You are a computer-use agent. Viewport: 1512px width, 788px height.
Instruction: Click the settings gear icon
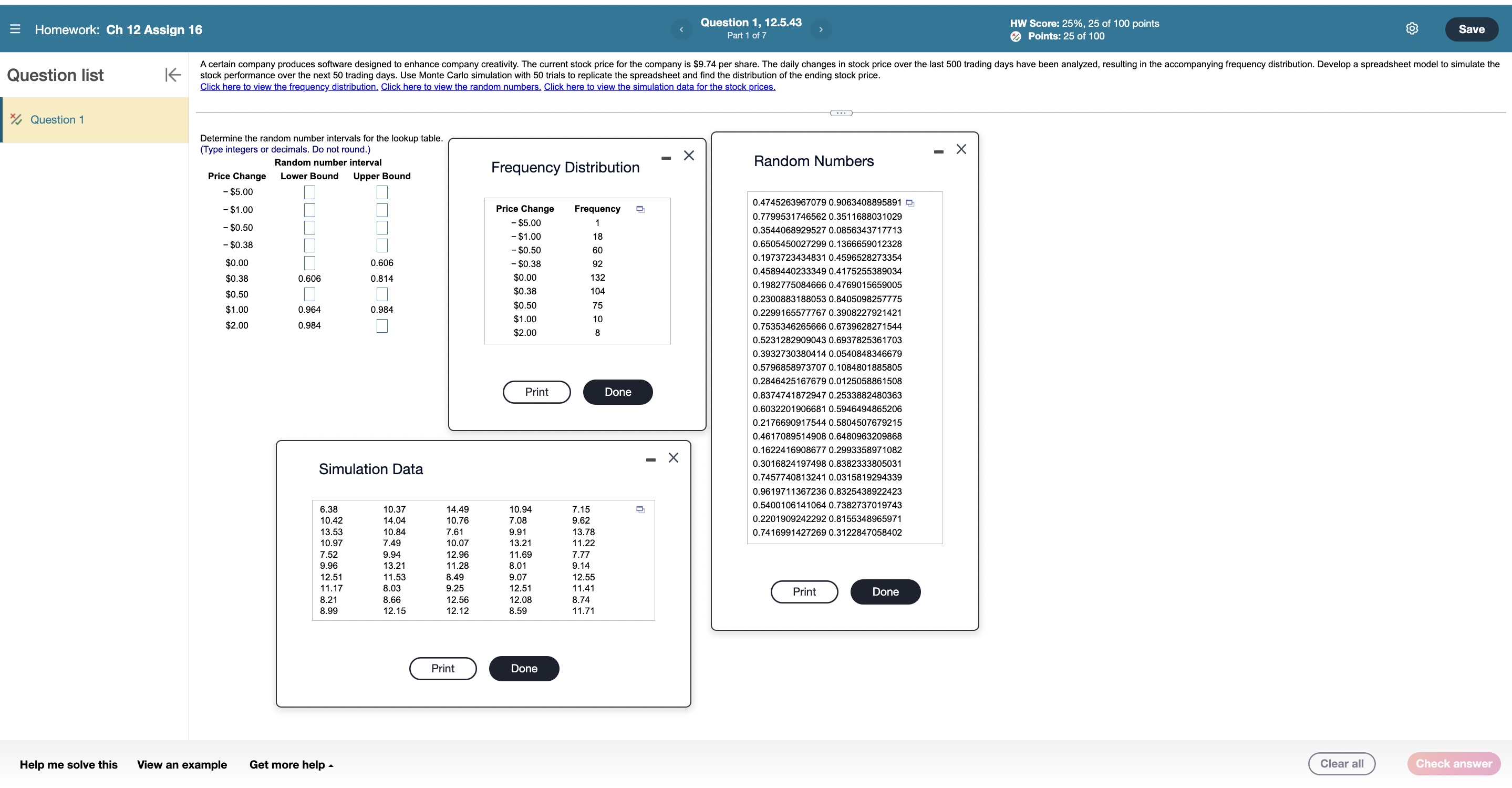tap(1412, 29)
